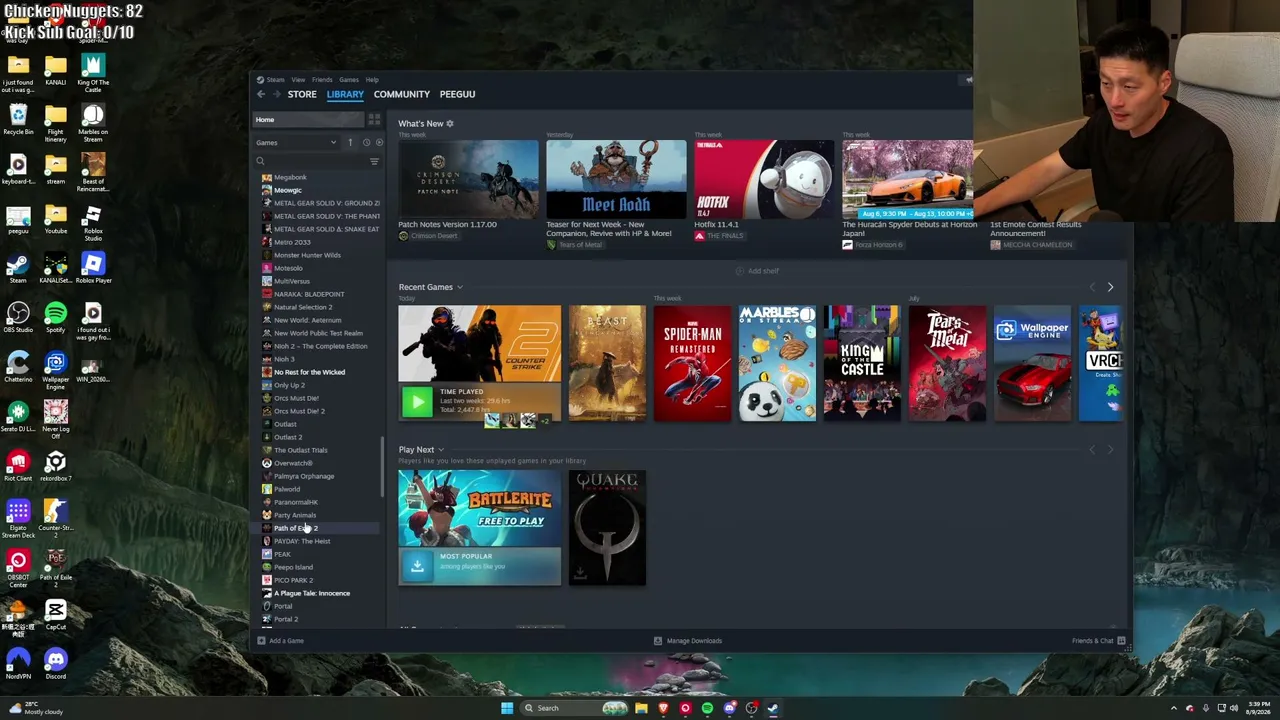Open the King of the Castle cover
Viewport: 1280px width, 720px height.
pos(862,364)
